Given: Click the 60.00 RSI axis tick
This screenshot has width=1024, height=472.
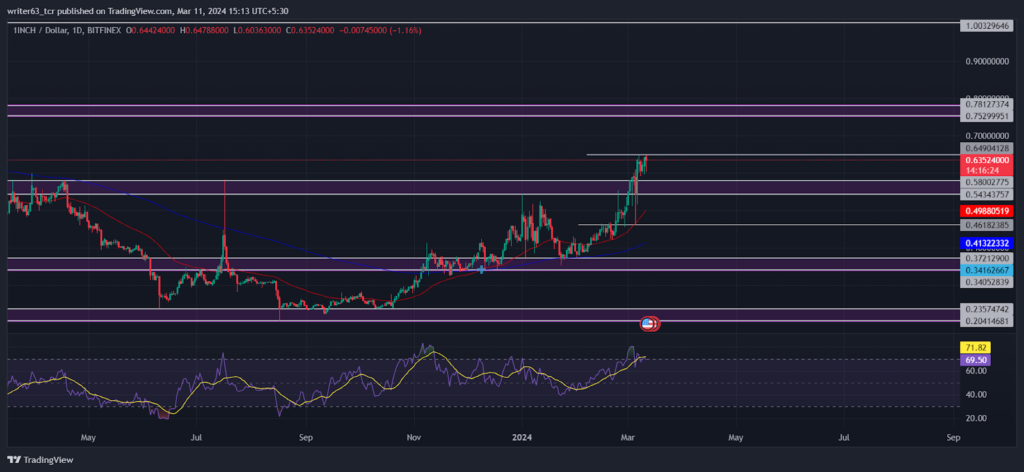Looking at the screenshot, I should tap(976, 371).
